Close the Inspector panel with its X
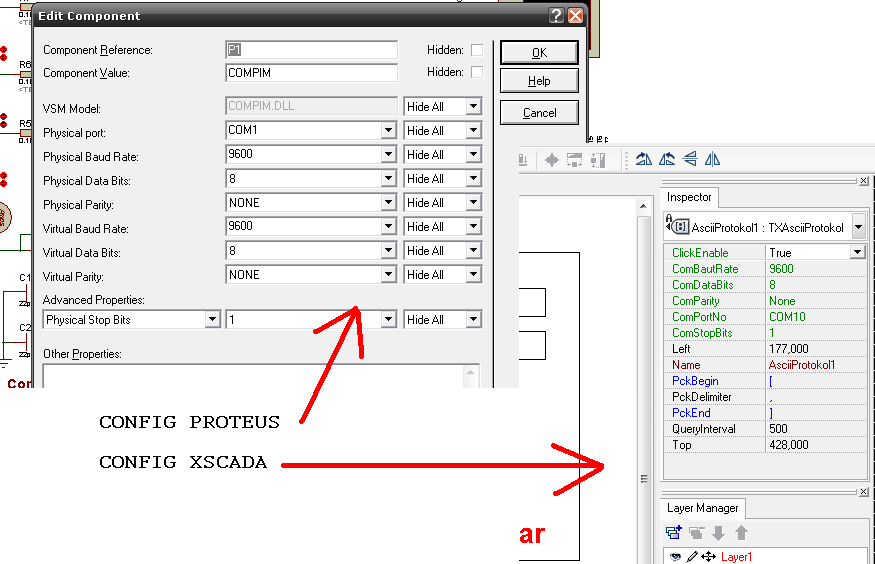 click(863, 181)
